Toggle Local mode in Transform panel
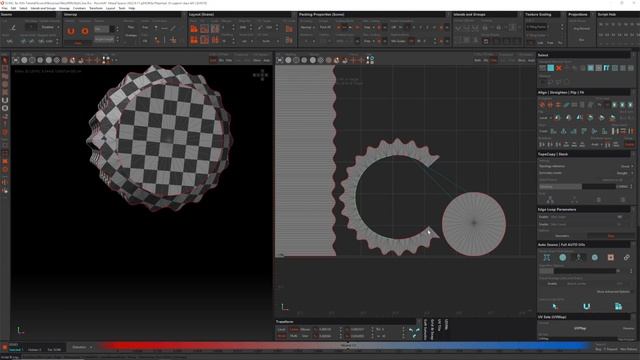 click(282, 329)
